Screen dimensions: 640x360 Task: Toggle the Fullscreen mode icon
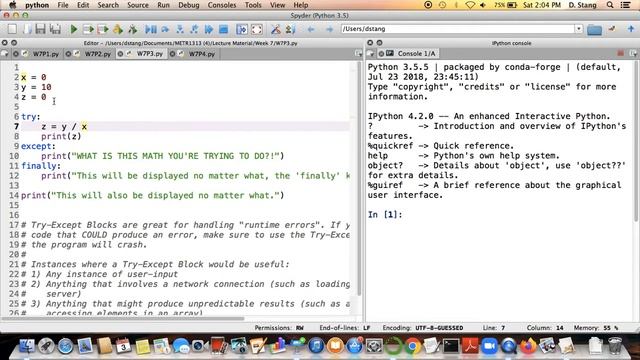tap(257, 29)
